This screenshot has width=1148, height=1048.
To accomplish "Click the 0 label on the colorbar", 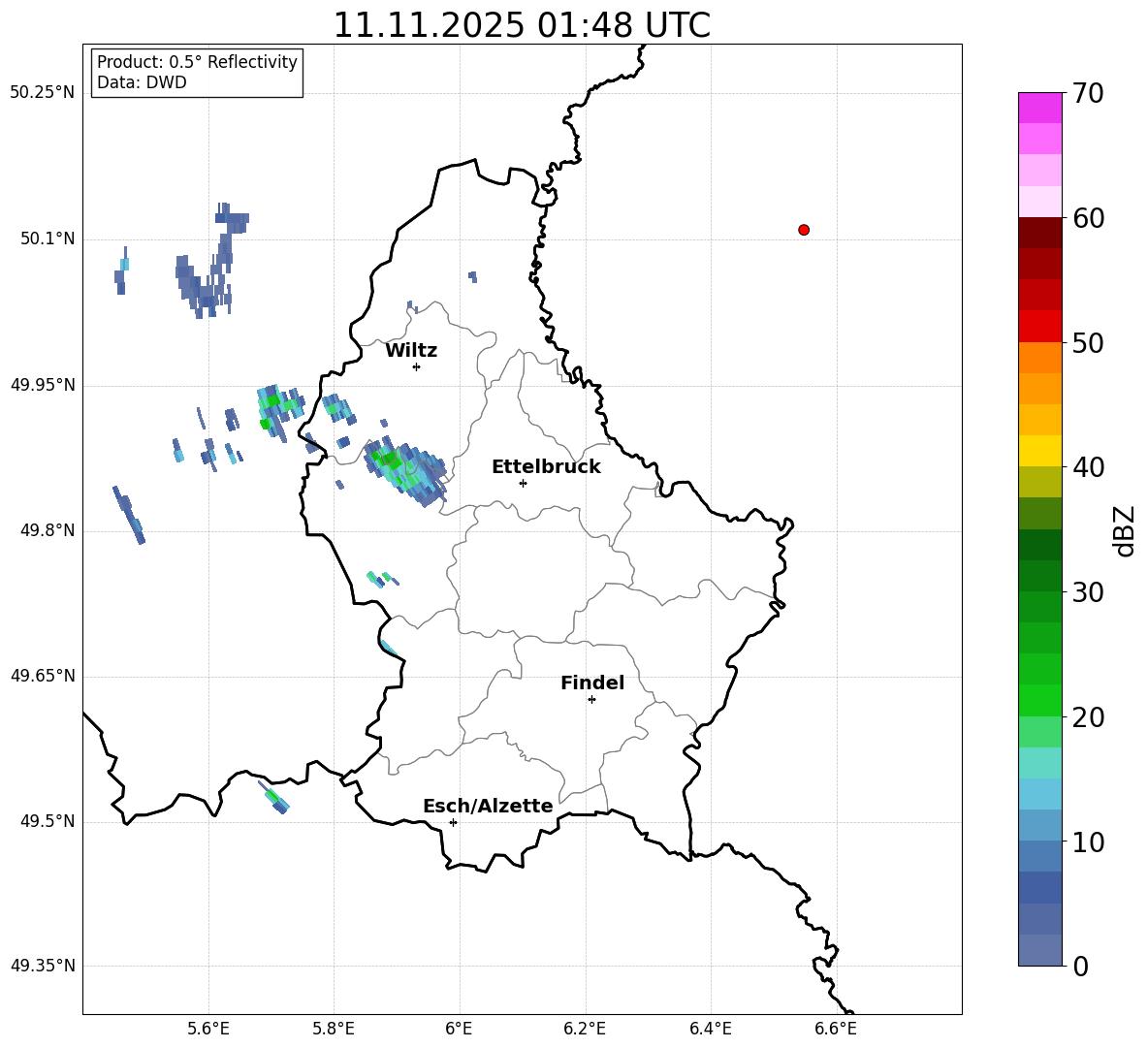I will point(1080,966).
